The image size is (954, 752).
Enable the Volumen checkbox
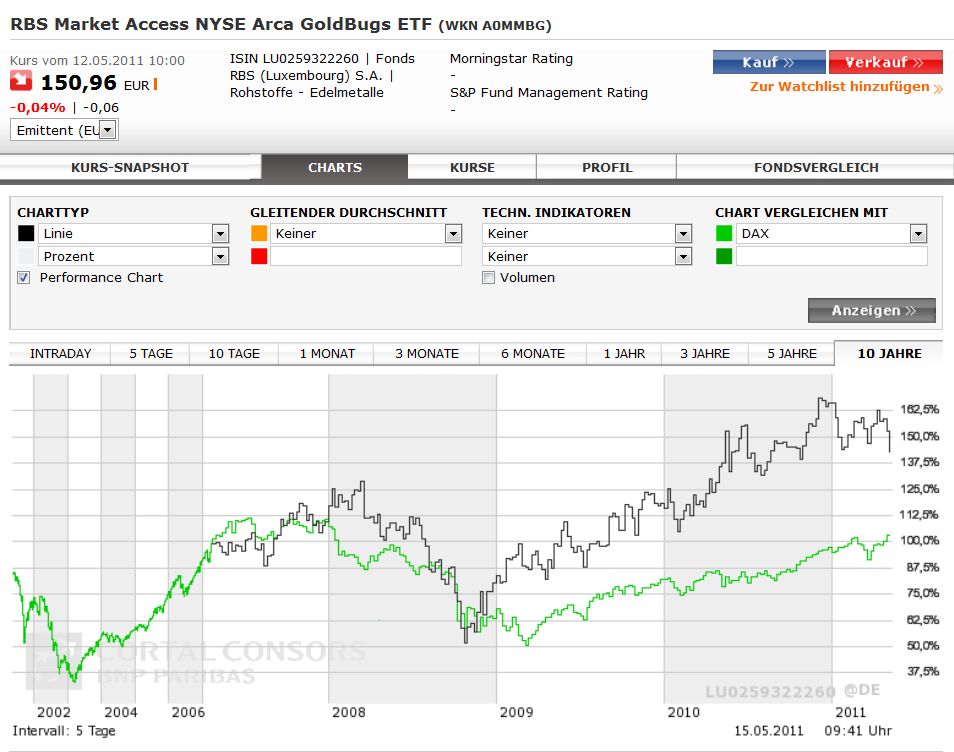coord(488,278)
